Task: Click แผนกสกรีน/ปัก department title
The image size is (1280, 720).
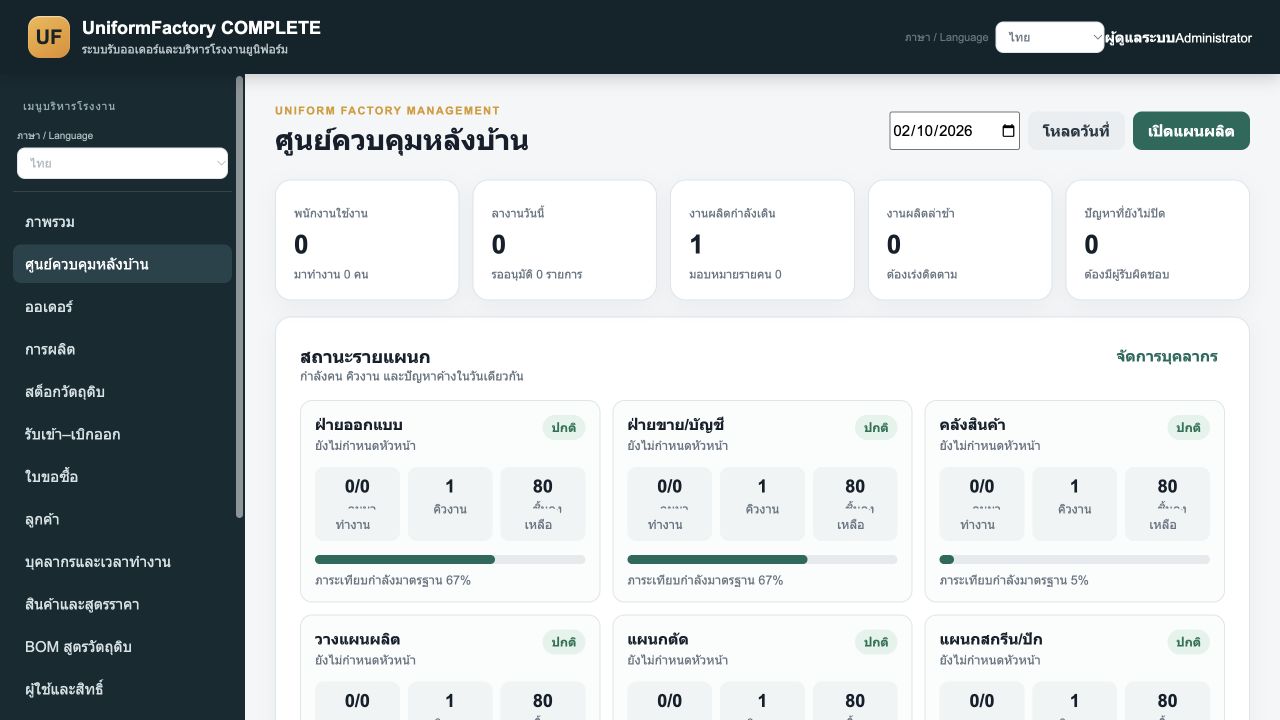Action: (991, 639)
